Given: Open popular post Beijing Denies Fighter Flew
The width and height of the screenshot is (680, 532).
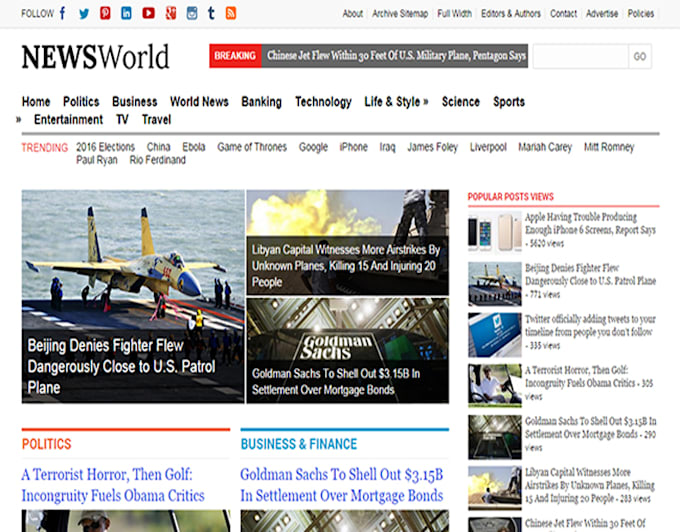Looking at the screenshot, I should (x=590, y=274).
